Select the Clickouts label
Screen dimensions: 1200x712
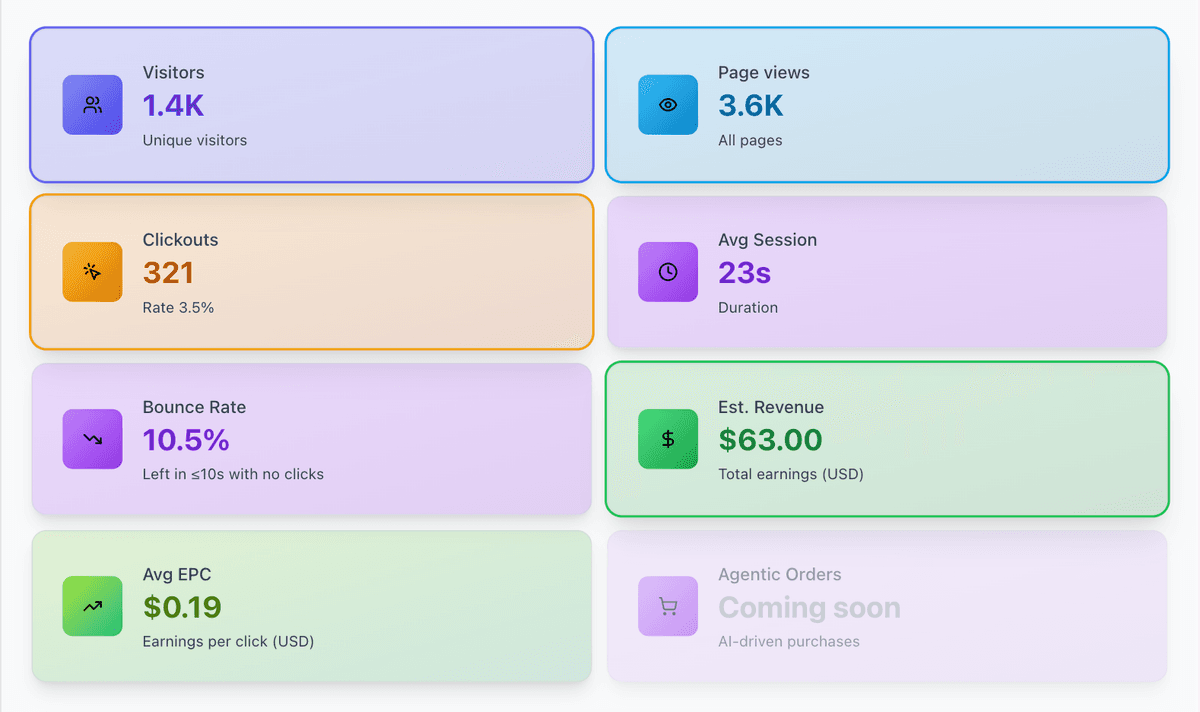180,240
